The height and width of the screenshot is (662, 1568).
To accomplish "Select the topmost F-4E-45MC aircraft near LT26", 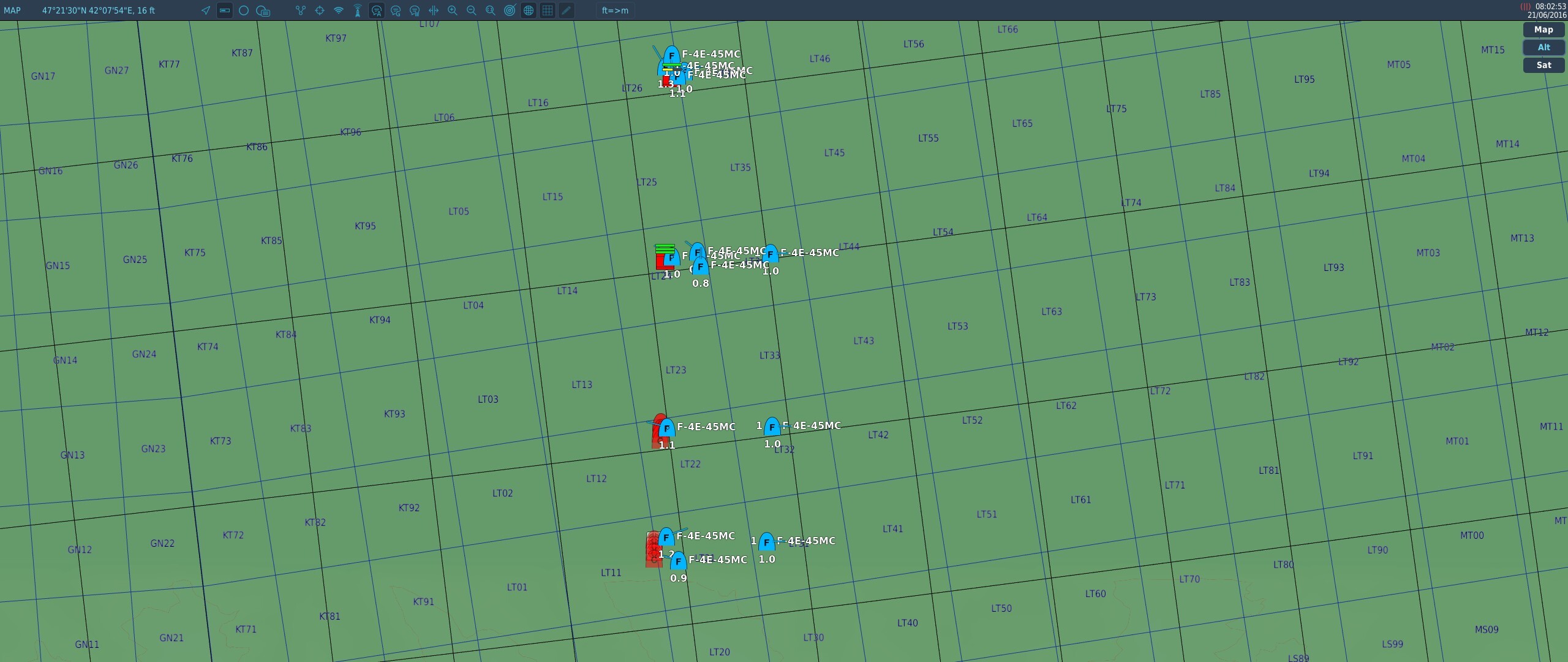I will tap(671, 56).
